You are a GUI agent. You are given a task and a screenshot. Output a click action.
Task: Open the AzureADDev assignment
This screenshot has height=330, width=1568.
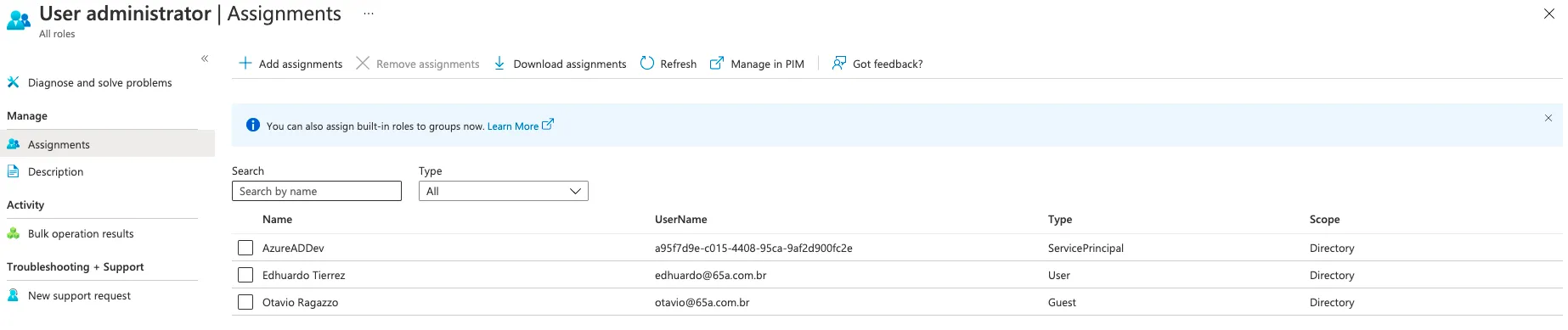(293, 249)
